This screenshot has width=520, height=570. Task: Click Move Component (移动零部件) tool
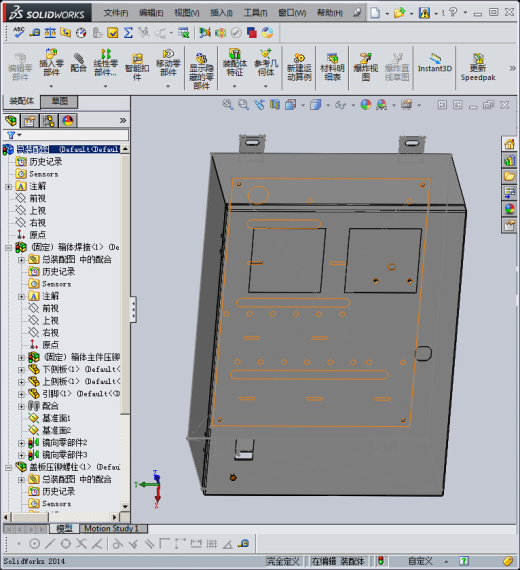click(x=168, y=63)
